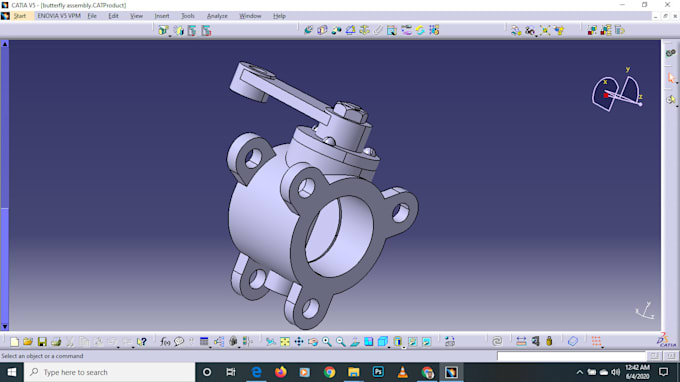Apply the Offset Constraint tool
Screen dimensions: 680x382
336,30
